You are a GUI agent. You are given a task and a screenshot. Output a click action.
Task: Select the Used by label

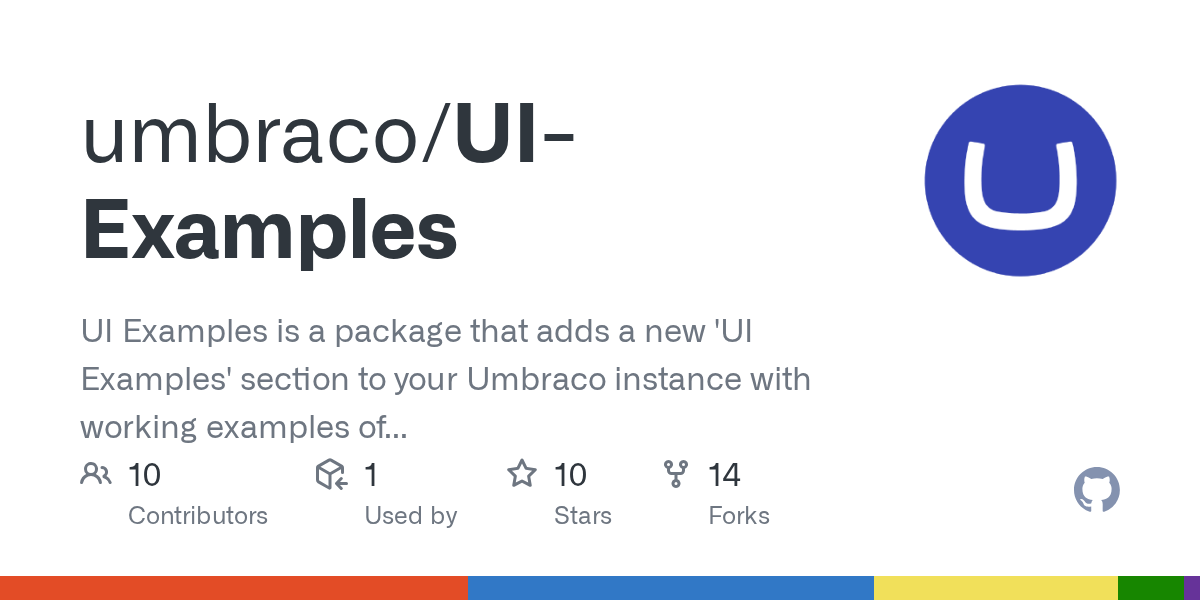point(411,516)
